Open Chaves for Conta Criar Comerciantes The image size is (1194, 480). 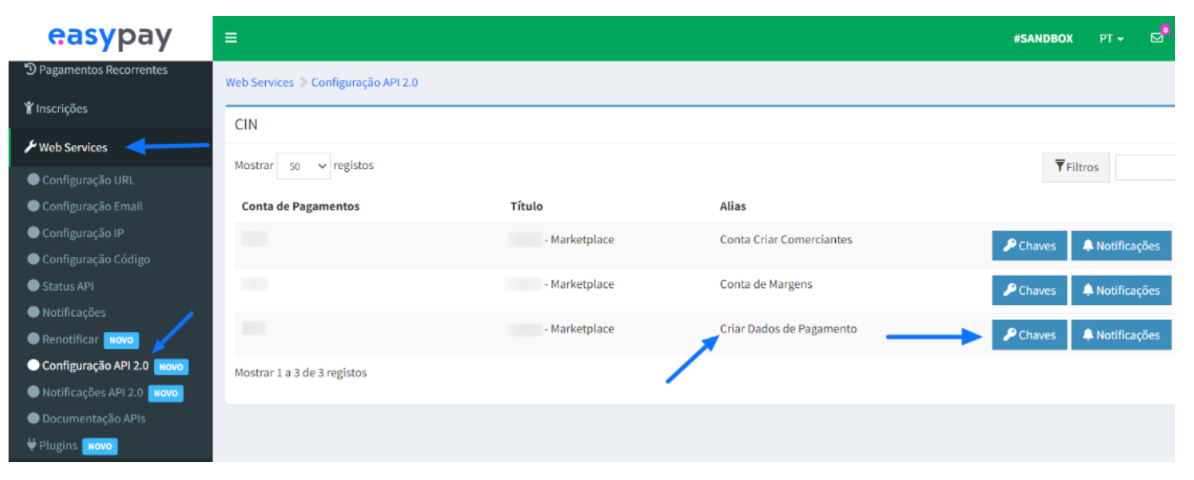coord(1029,246)
